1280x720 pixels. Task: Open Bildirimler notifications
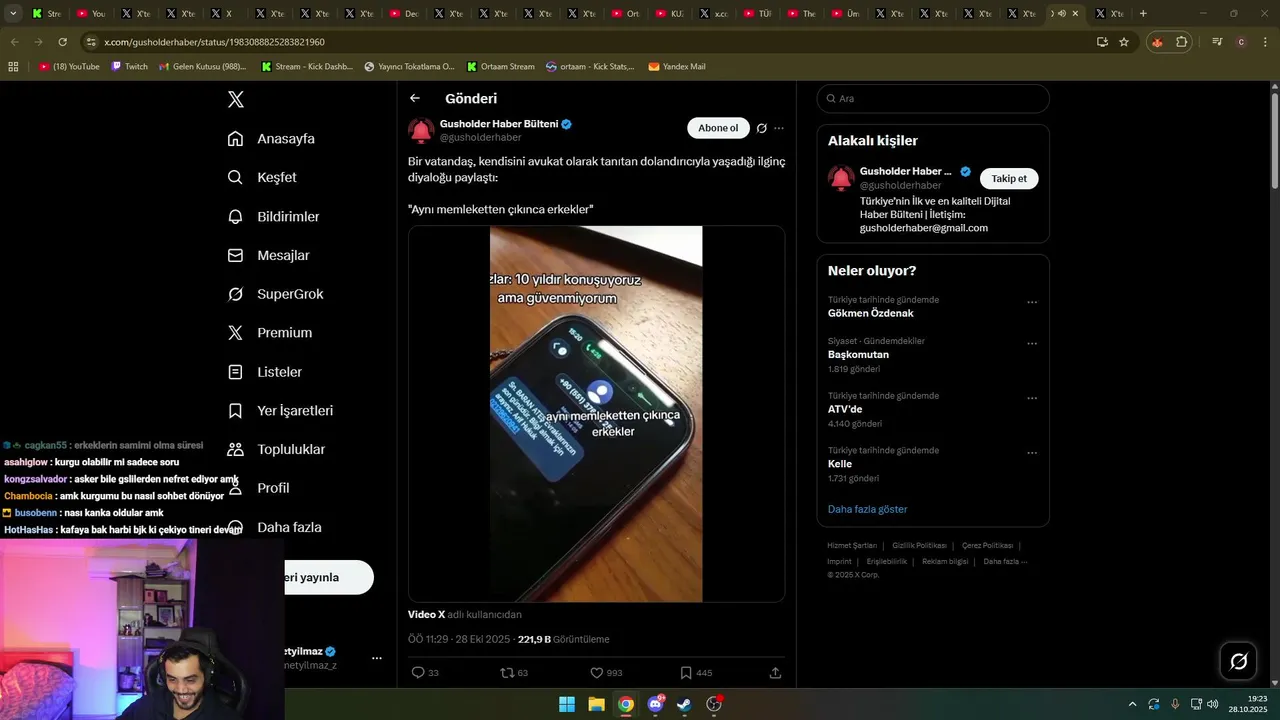click(273, 216)
